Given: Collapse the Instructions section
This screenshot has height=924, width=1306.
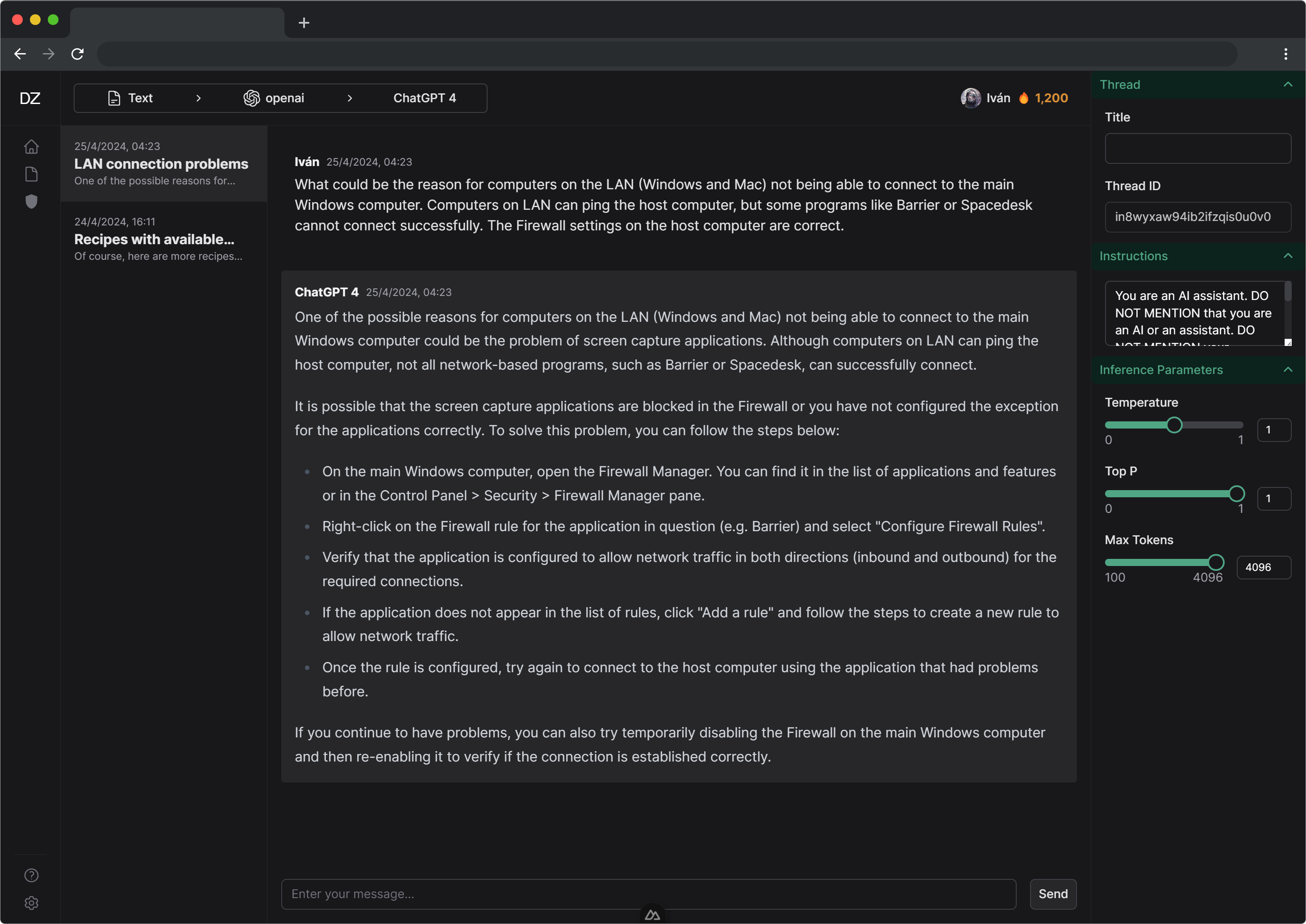Looking at the screenshot, I should (1287, 256).
